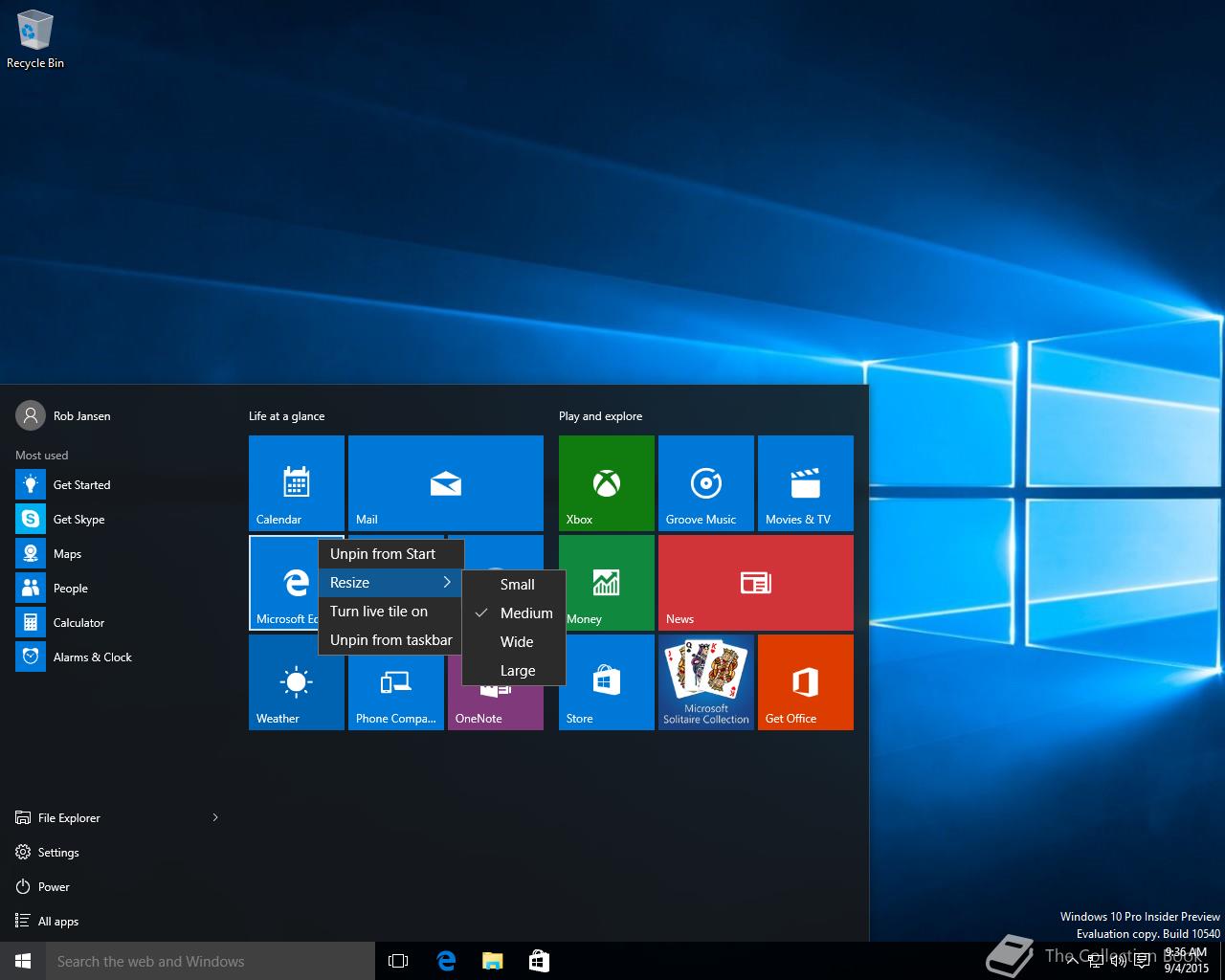
Task: Choose Small tile size
Action: coord(514,585)
